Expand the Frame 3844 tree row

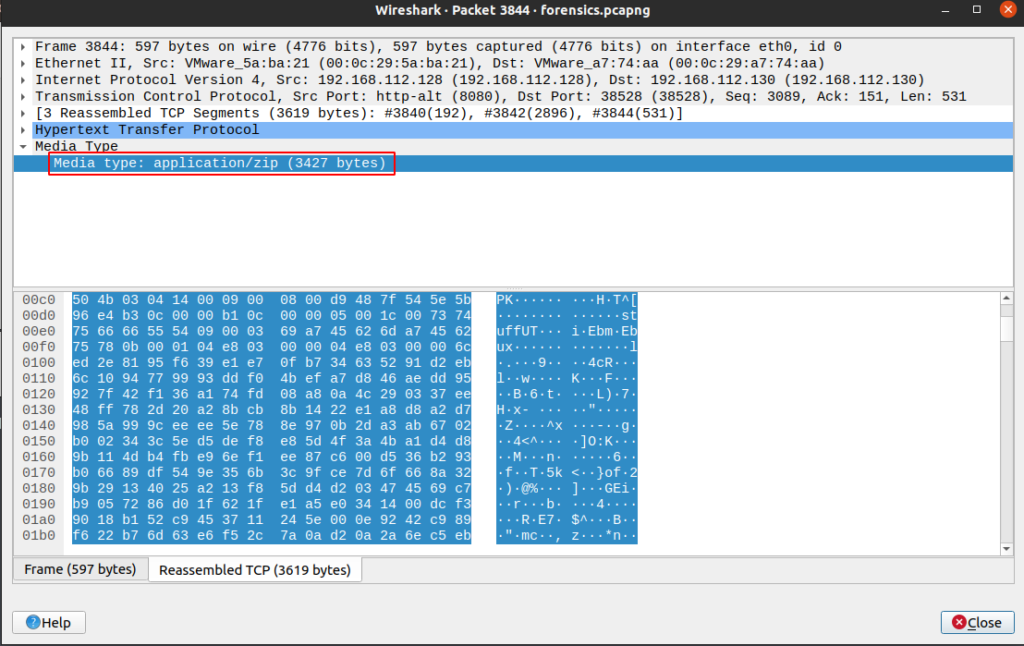[x=24, y=47]
